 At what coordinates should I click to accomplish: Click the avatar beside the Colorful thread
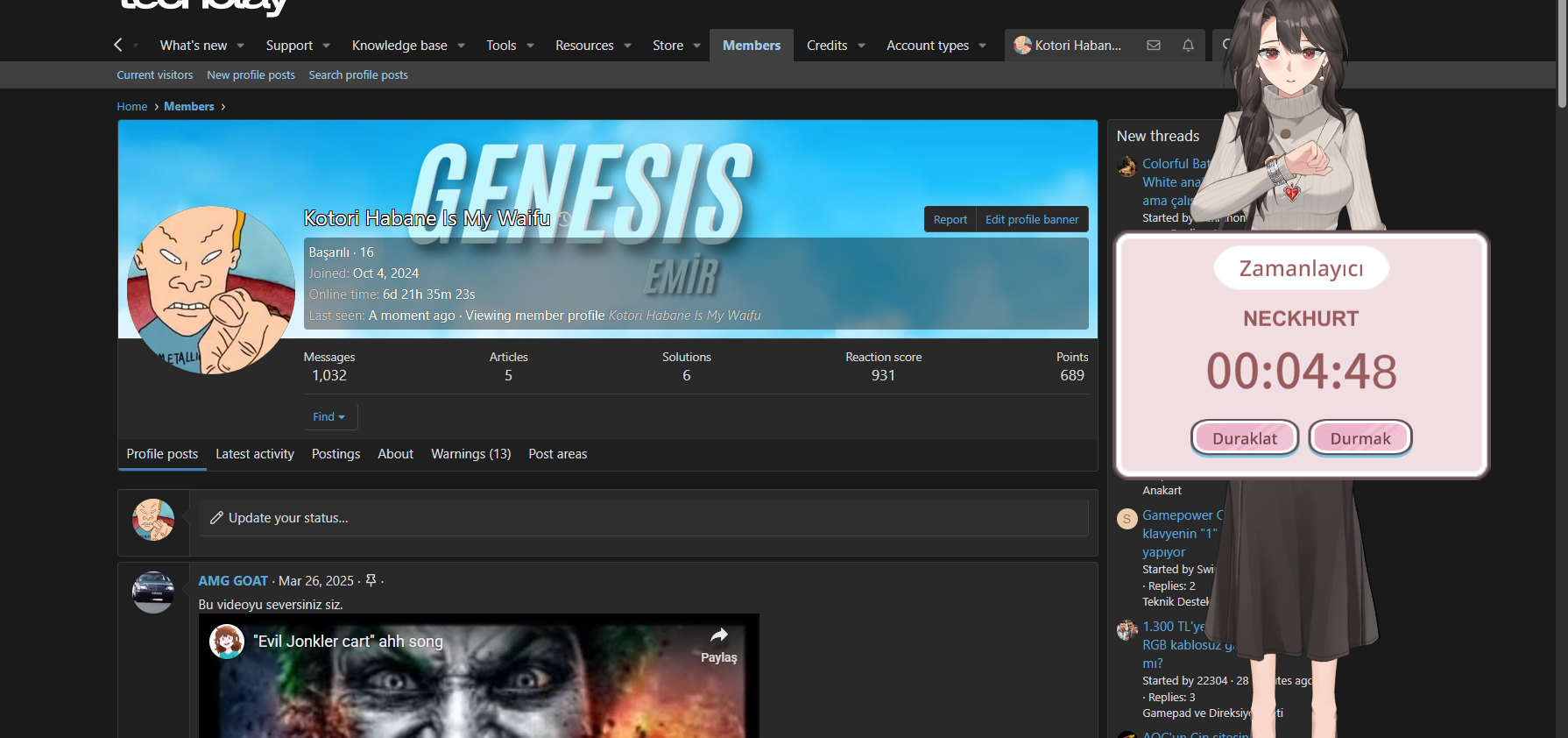pyautogui.click(x=1127, y=167)
